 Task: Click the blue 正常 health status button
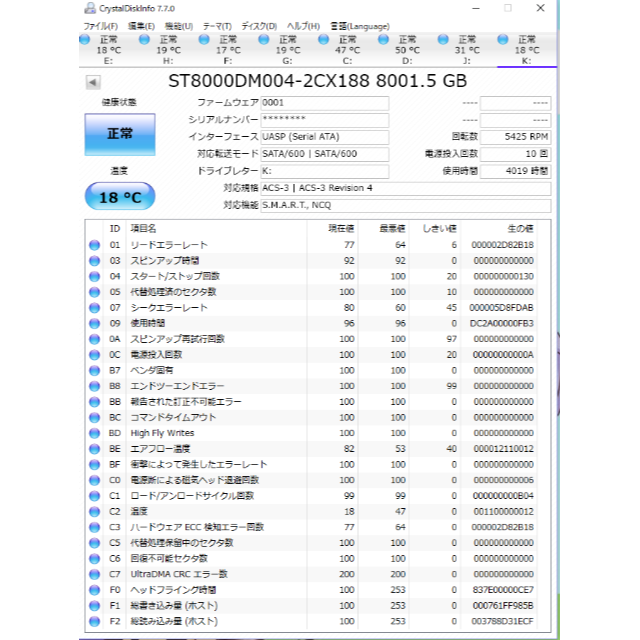(x=120, y=134)
